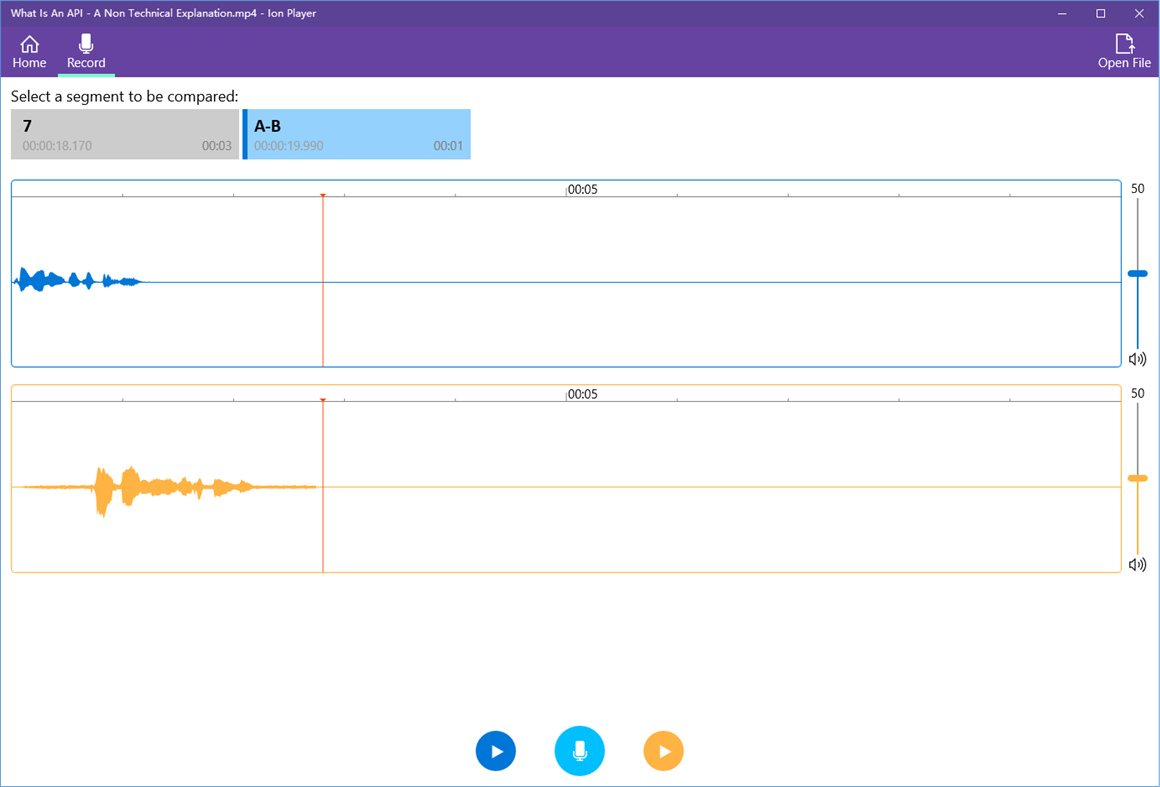The width and height of the screenshot is (1160, 787).
Task: Play the original blue audio track
Action: click(x=496, y=751)
